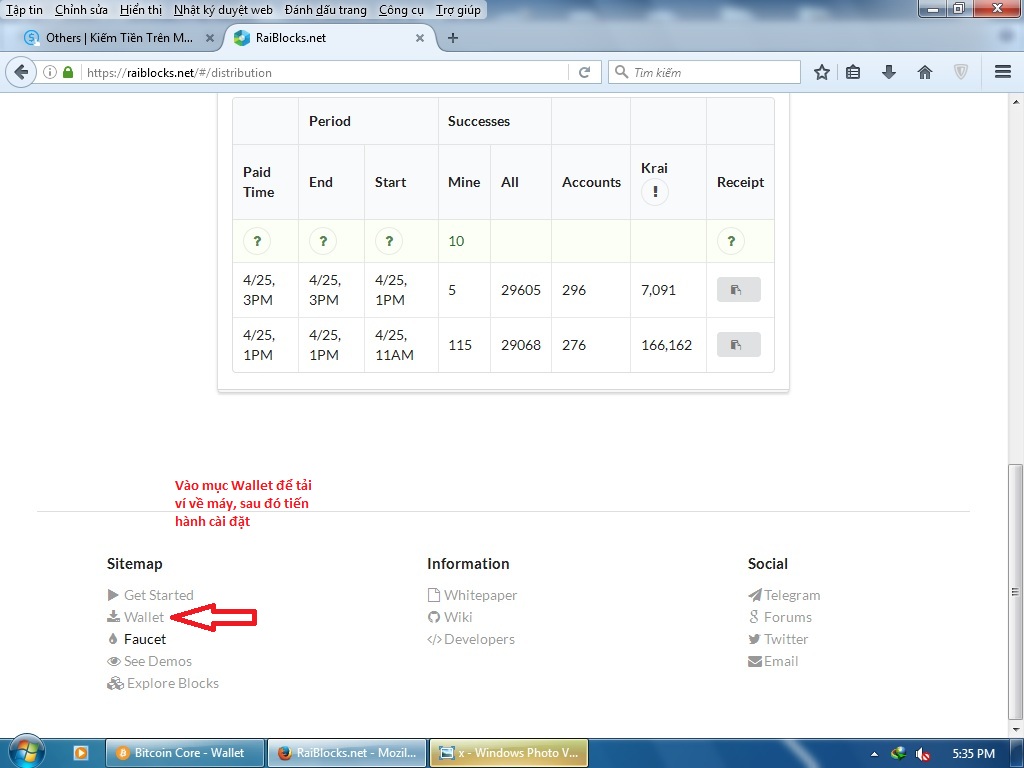The width and height of the screenshot is (1024, 768).
Task: Click the Paid Time question mark icon
Action: pyautogui.click(x=257, y=241)
